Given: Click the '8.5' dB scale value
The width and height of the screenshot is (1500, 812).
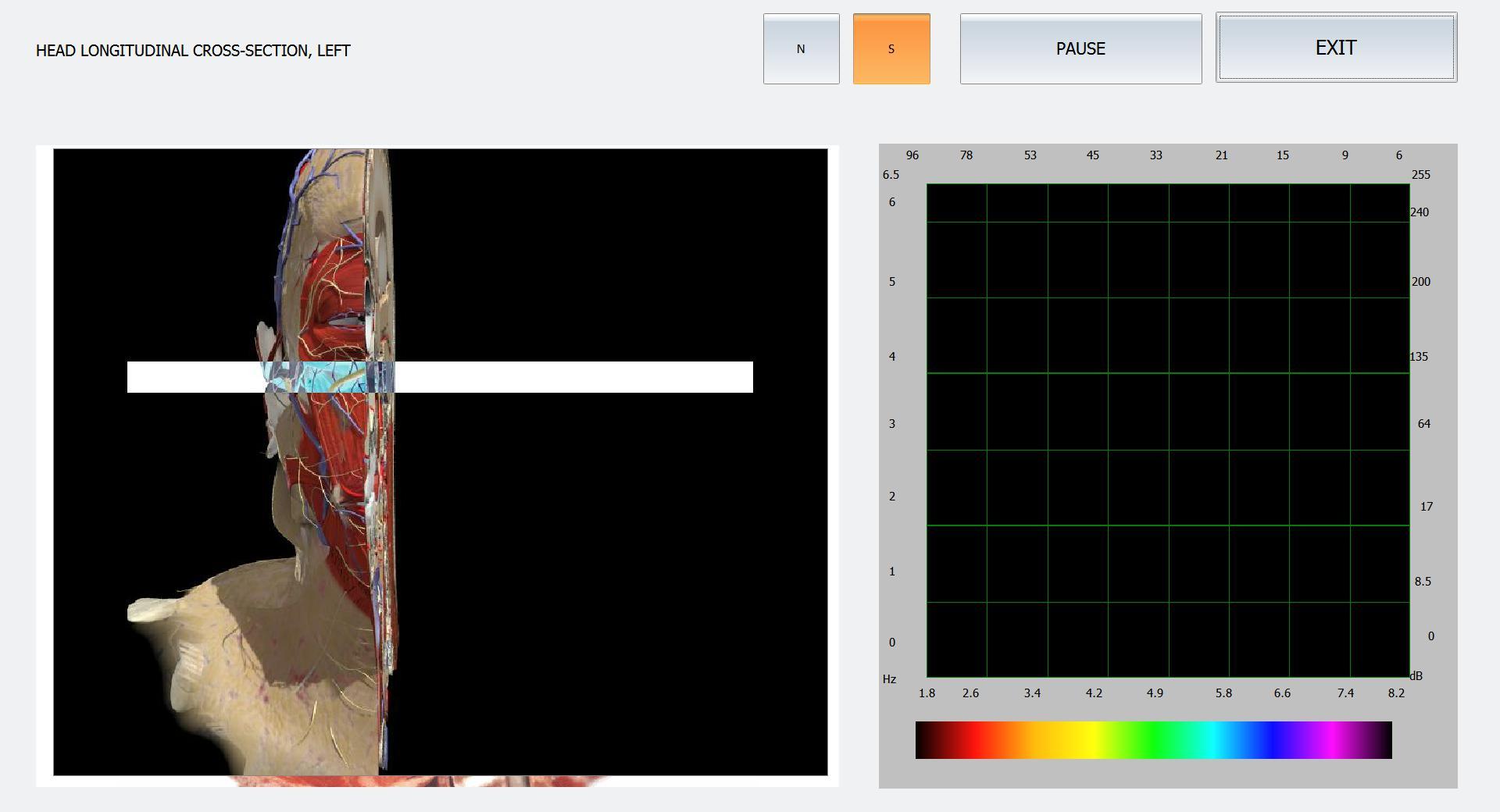Looking at the screenshot, I should (x=1423, y=582).
